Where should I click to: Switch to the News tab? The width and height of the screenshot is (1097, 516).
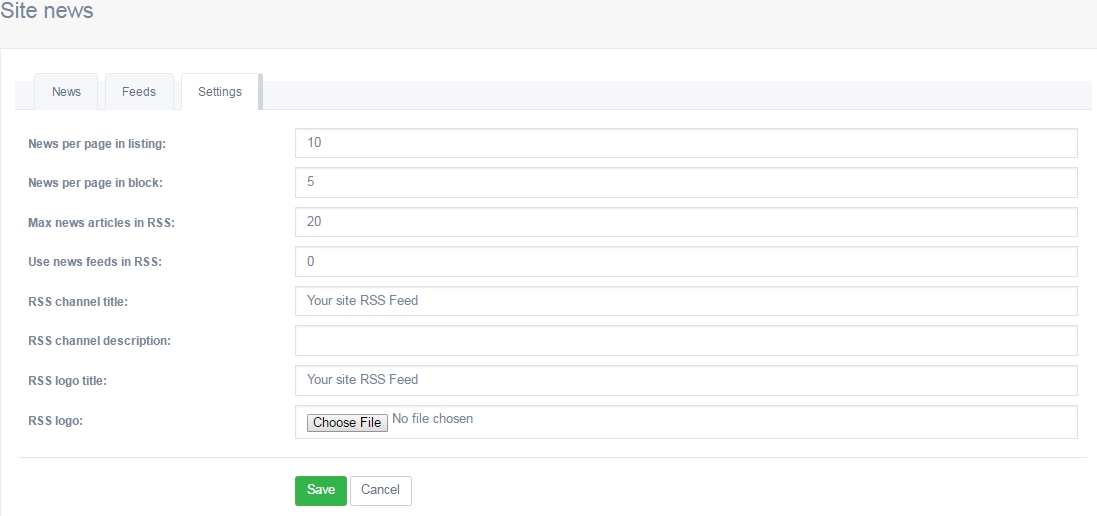pos(66,92)
